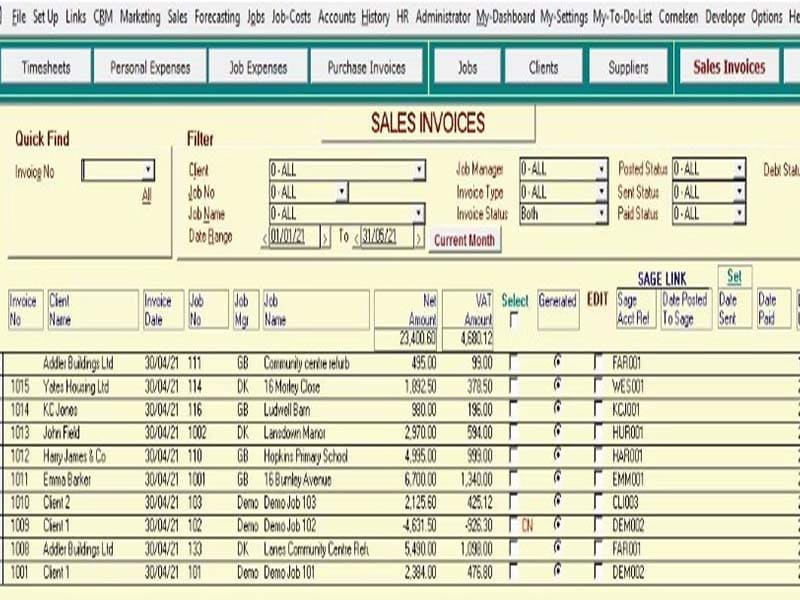Open the My-Dashboard menu
The width and height of the screenshot is (800, 600).
pyautogui.click(x=506, y=17)
